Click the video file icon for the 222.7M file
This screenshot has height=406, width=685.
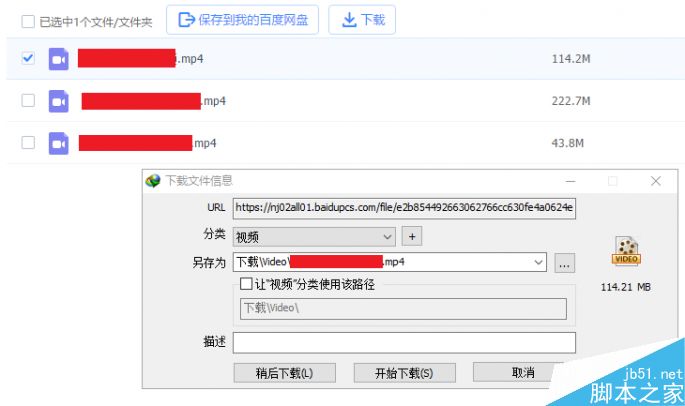pos(59,101)
